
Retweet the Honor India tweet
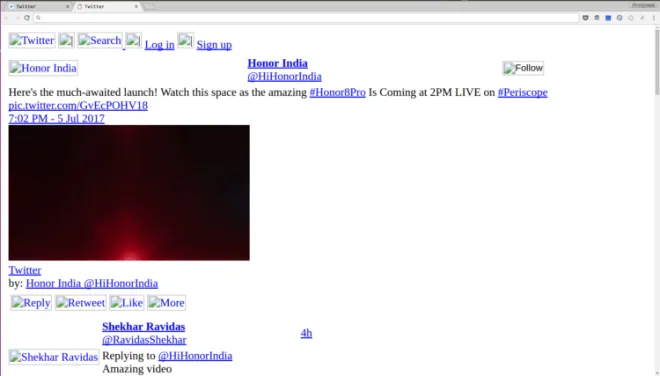coord(80,303)
